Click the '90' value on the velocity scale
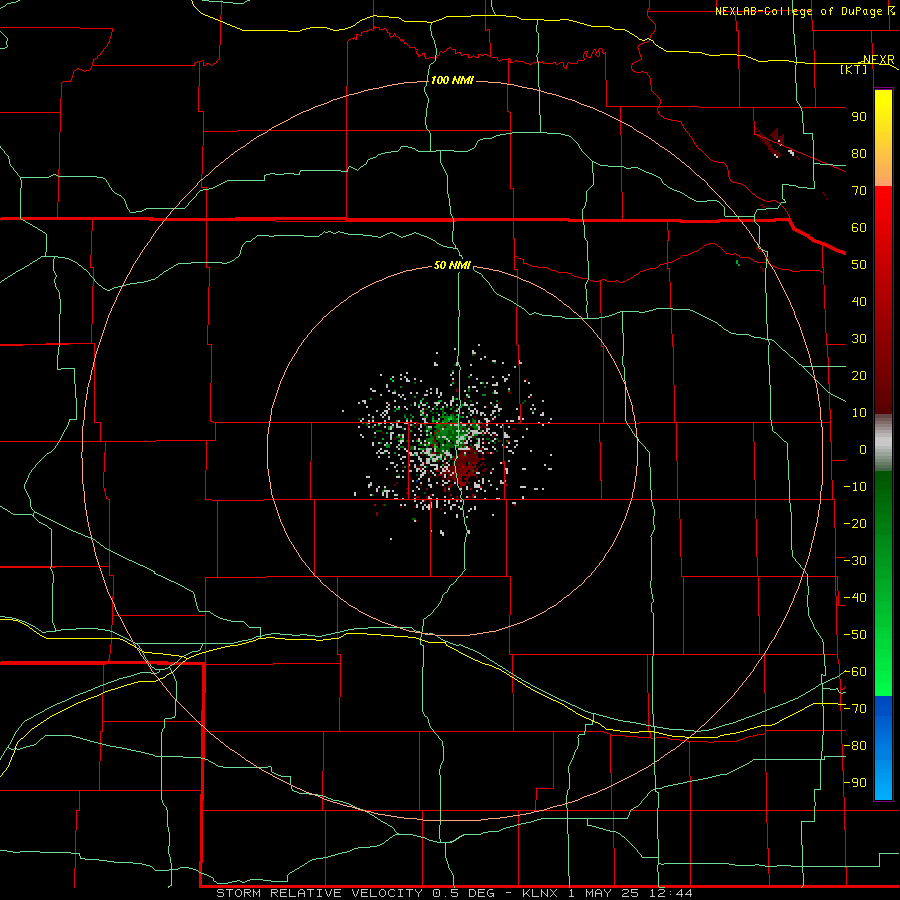 [859, 117]
